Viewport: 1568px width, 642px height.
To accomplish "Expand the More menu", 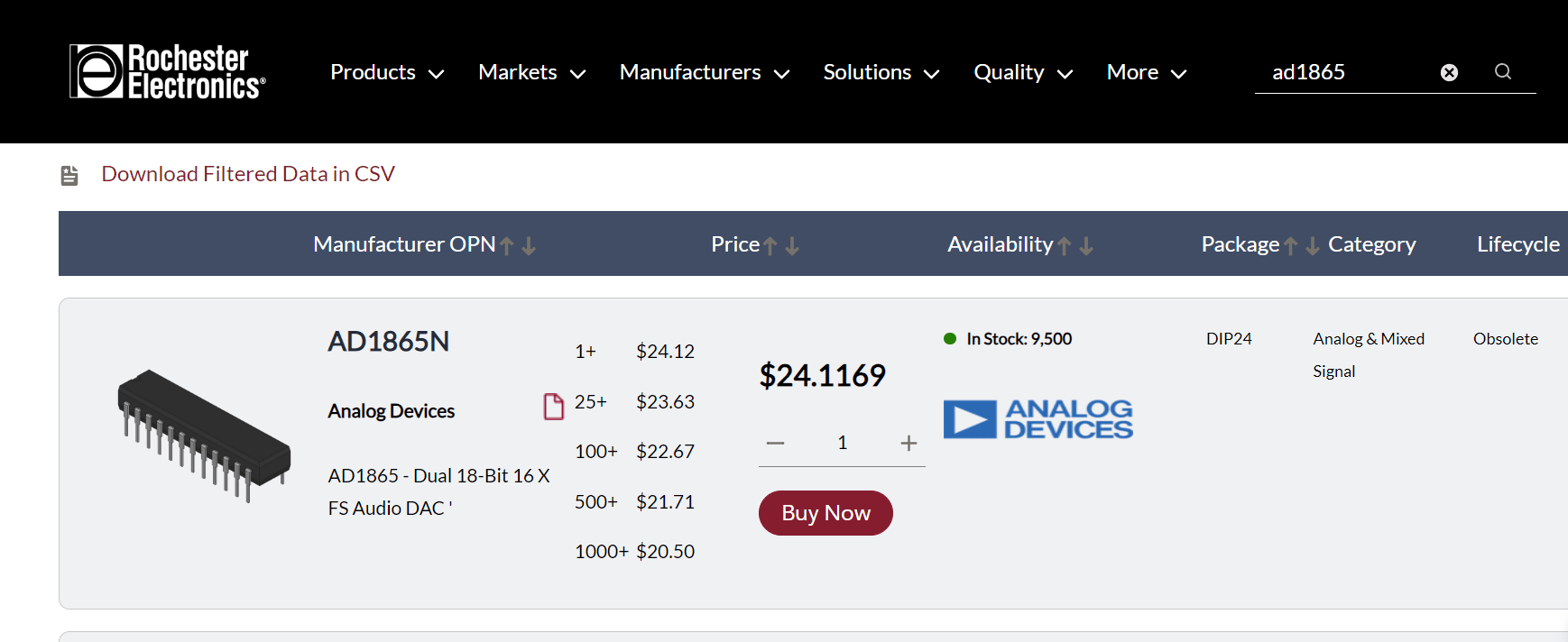I will click(1147, 72).
